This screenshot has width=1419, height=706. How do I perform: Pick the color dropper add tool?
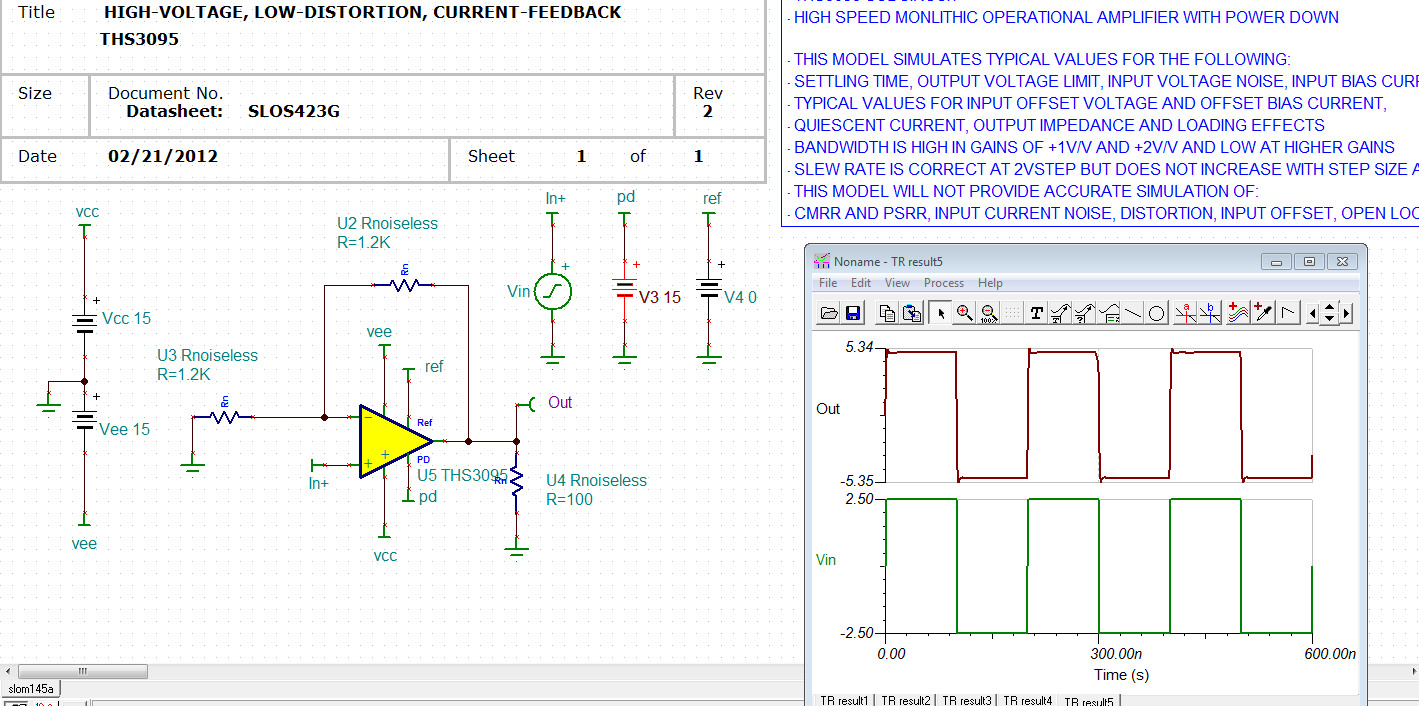click(1264, 313)
